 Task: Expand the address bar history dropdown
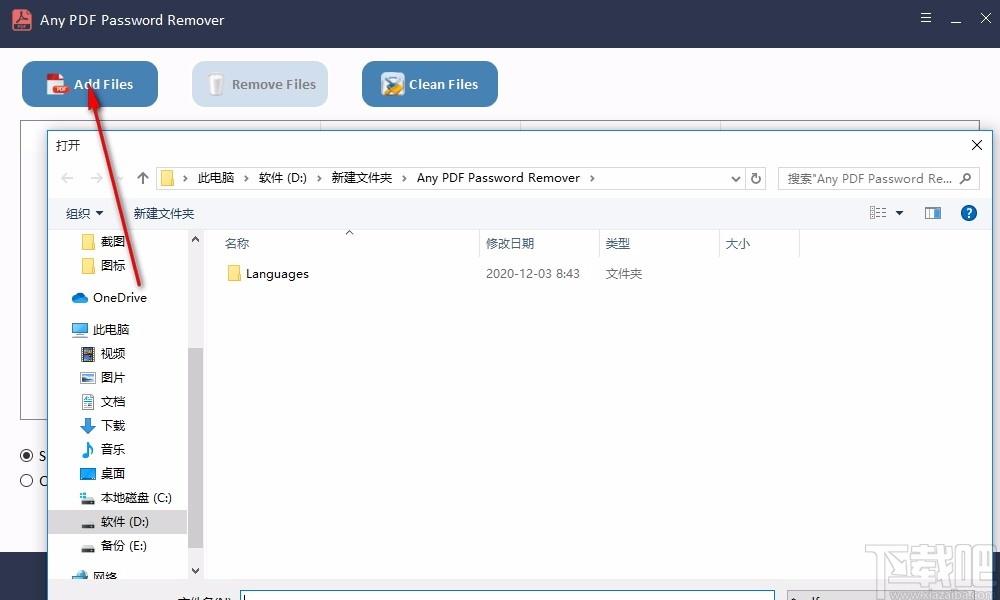(735, 179)
